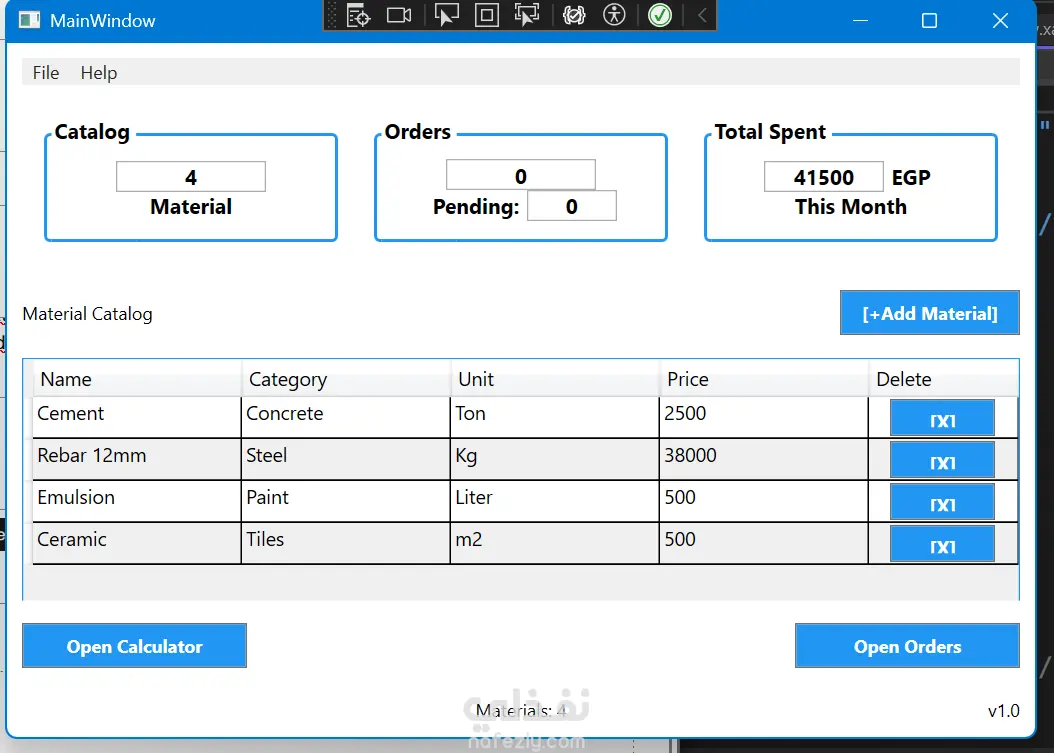Viewport: 1054px width, 753px height.
Task: Click the 2500 price cell
Action: (764, 418)
